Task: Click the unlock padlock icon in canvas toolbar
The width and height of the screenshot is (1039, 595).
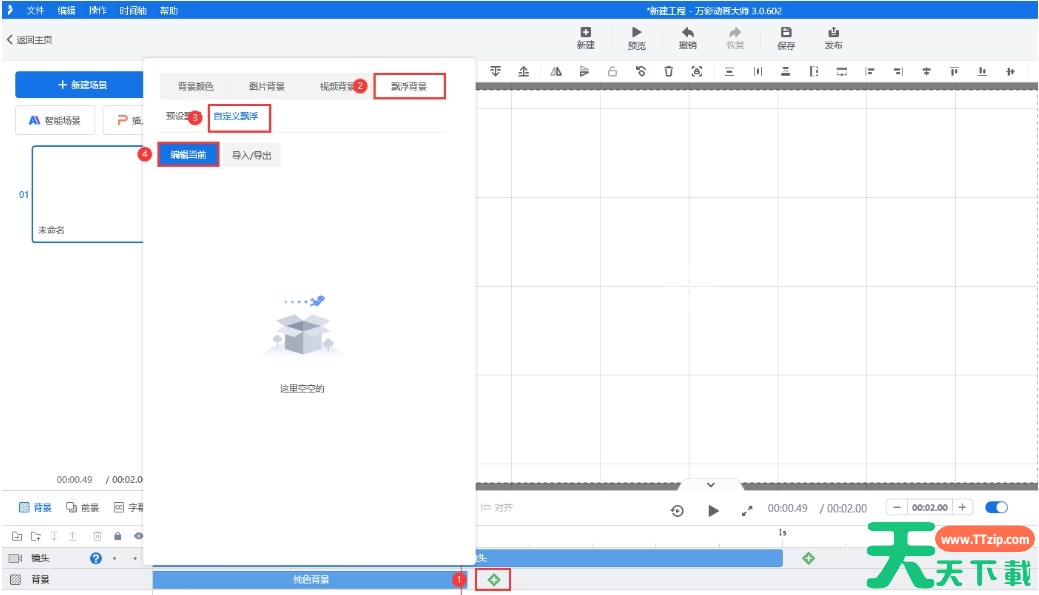Action: pos(612,71)
